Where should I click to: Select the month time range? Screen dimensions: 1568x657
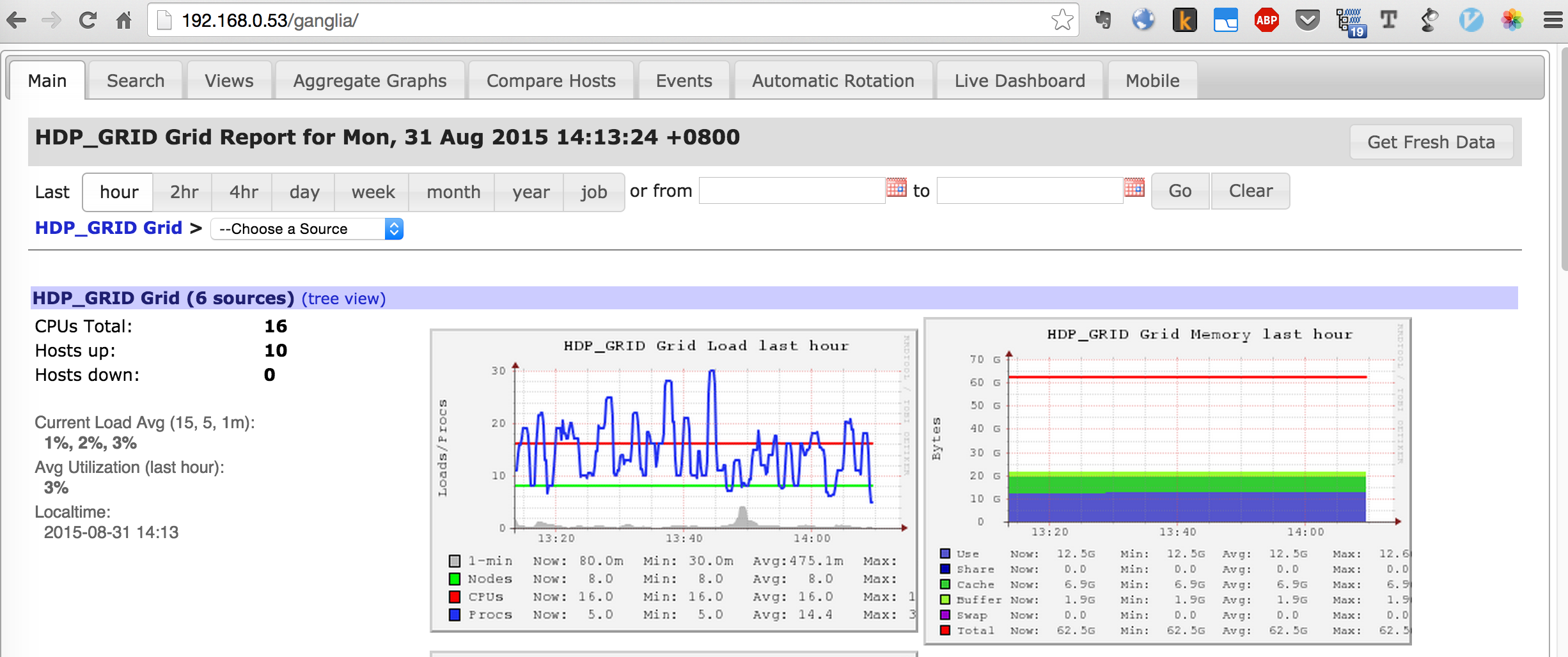pyautogui.click(x=453, y=192)
